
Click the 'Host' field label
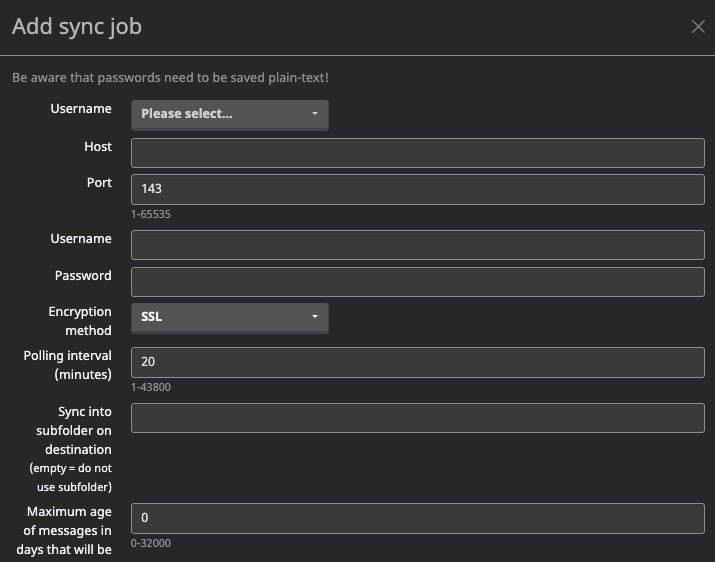pyautogui.click(x=98, y=146)
